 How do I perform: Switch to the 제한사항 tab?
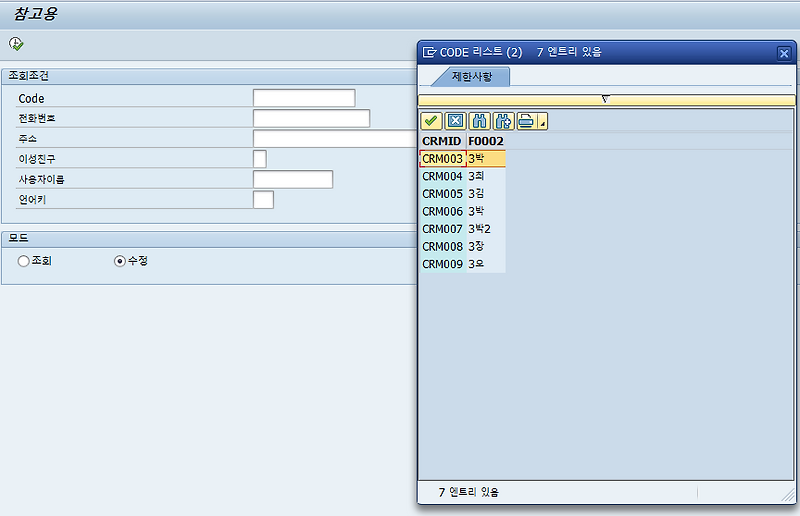click(471, 77)
